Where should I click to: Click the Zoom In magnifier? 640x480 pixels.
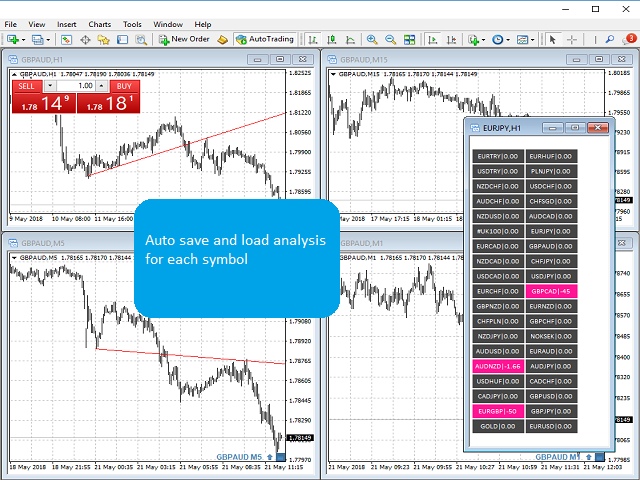coord(372,40)
